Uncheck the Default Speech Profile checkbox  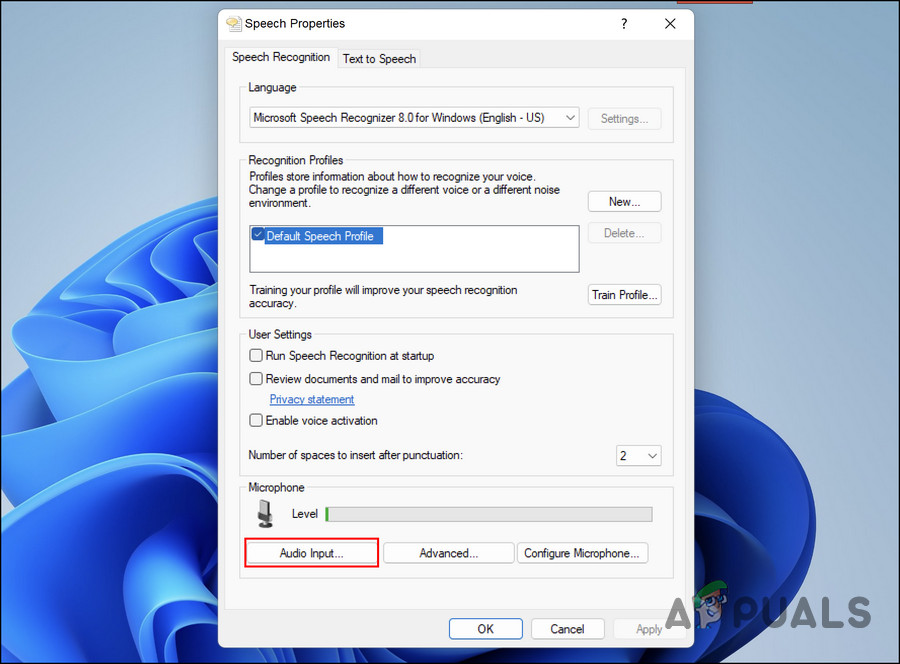(258, 235)
